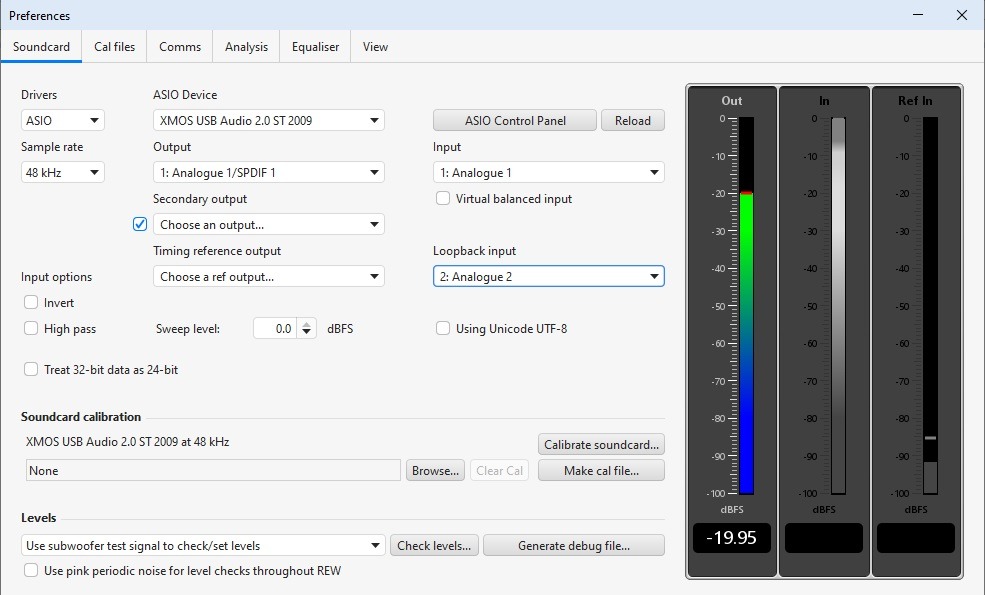The image size is (985, 595).
Task: Open the Comms tab
Action: [x=180, y=46]
